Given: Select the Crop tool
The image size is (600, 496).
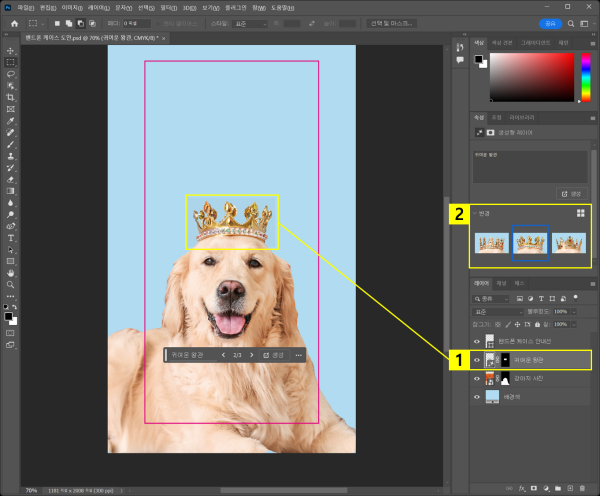Looking at the screenshot, I should [x=10, y=97].
